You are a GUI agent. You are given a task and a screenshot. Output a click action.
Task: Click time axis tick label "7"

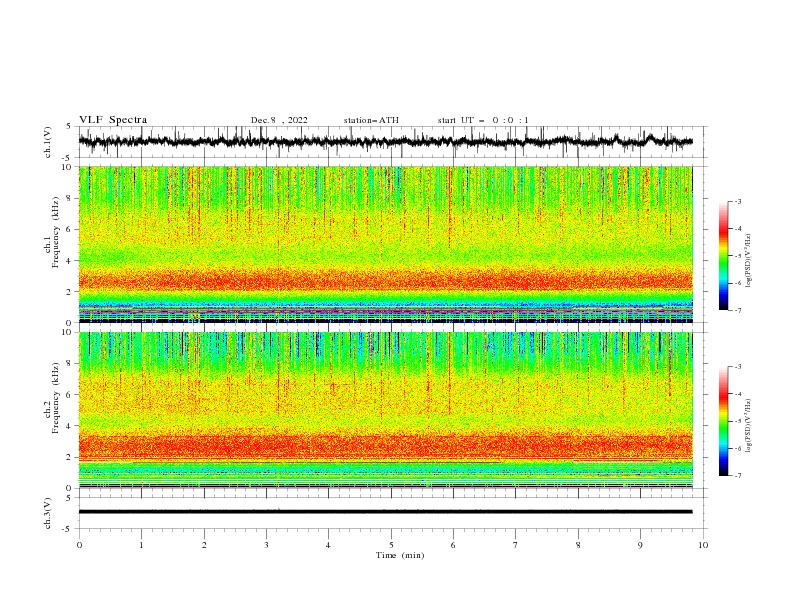tap(516, 545)
